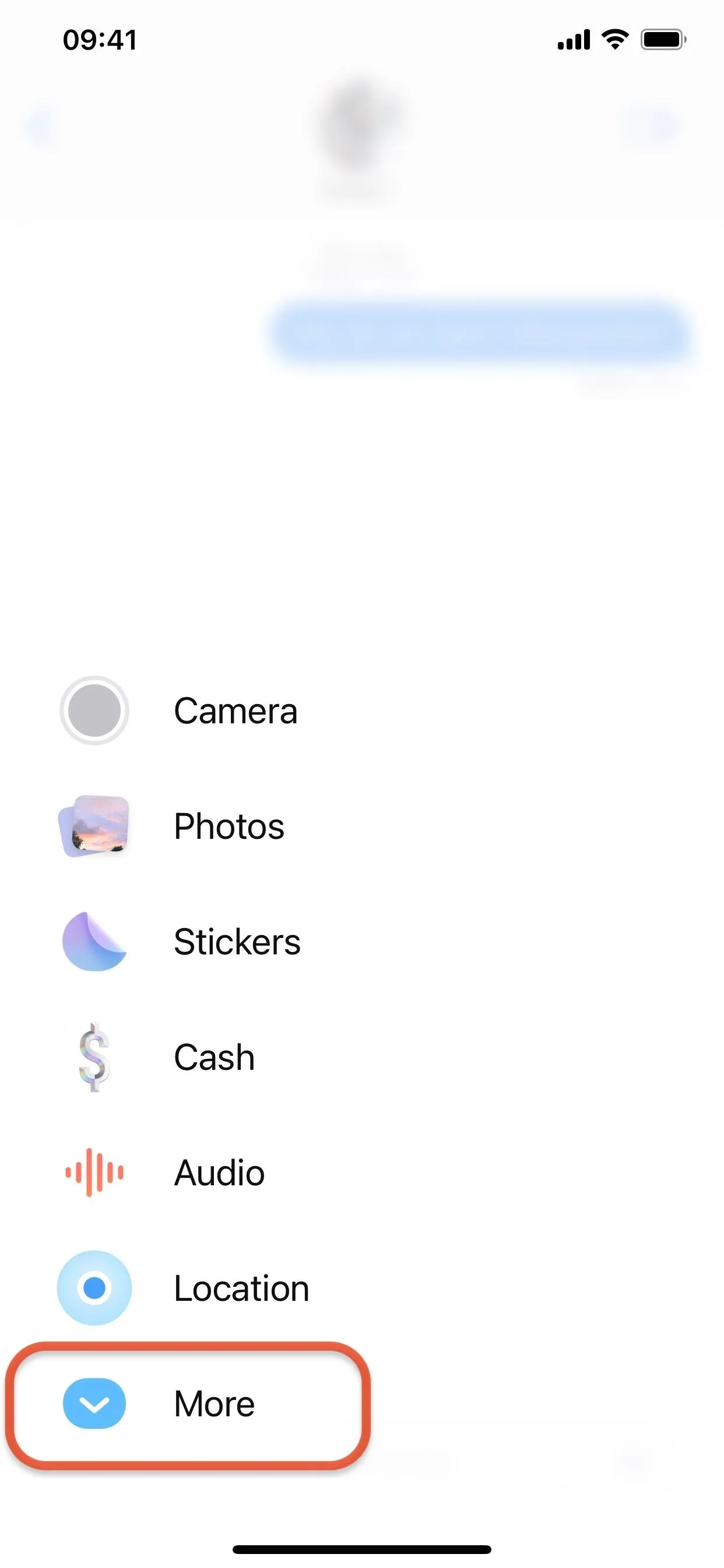
Task: Select Cash from the apps list
Action: point(214,1058)
